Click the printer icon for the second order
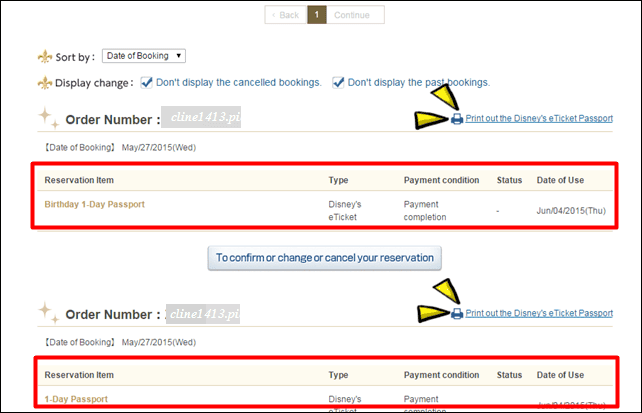The width and height of the screenshot is (642, 413). (x=457, y=314)
